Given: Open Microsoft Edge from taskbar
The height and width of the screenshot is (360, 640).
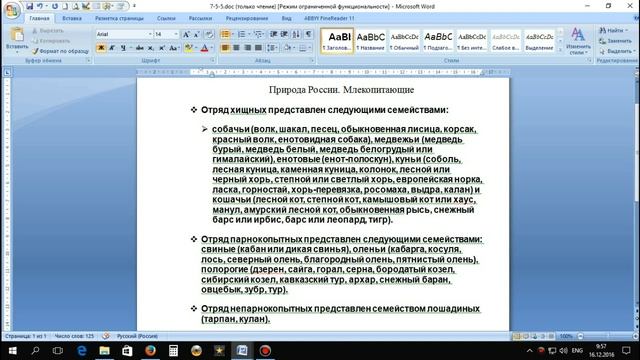Looking at the screenshot, I should tap(82, 350).
